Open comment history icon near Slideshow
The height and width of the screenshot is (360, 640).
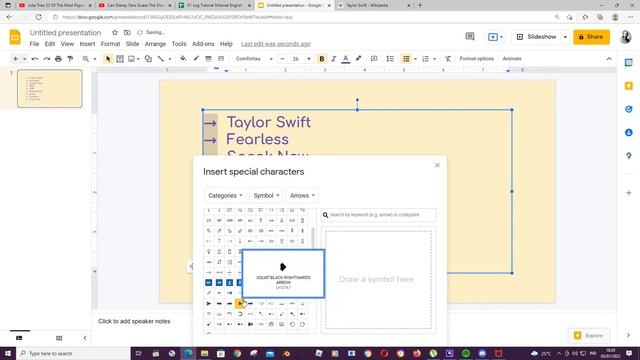point(470,37)
